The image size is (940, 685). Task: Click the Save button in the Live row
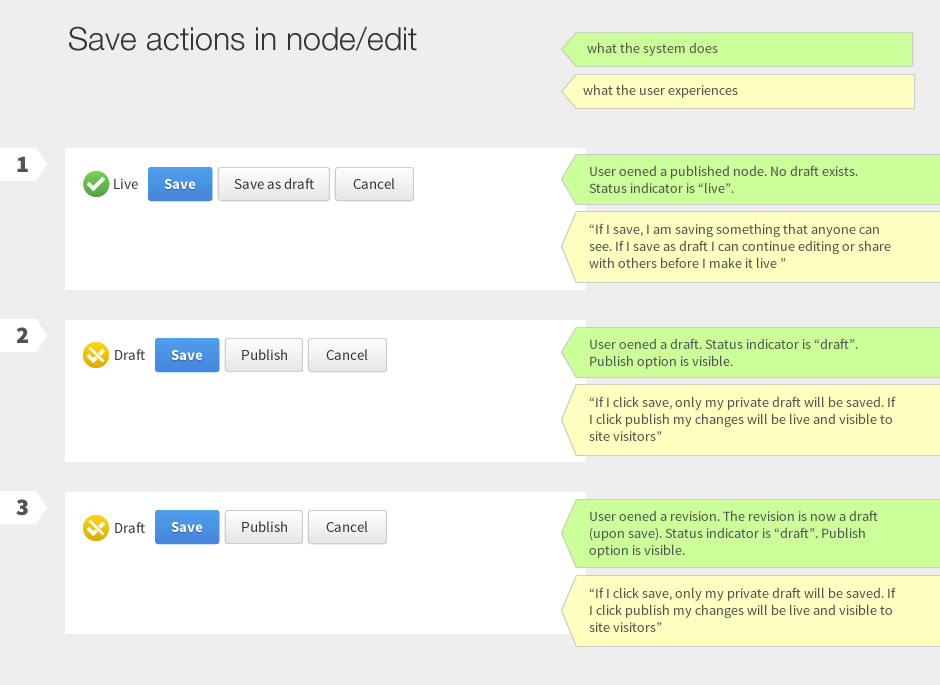pyautogui.click(x=179, y=184)
